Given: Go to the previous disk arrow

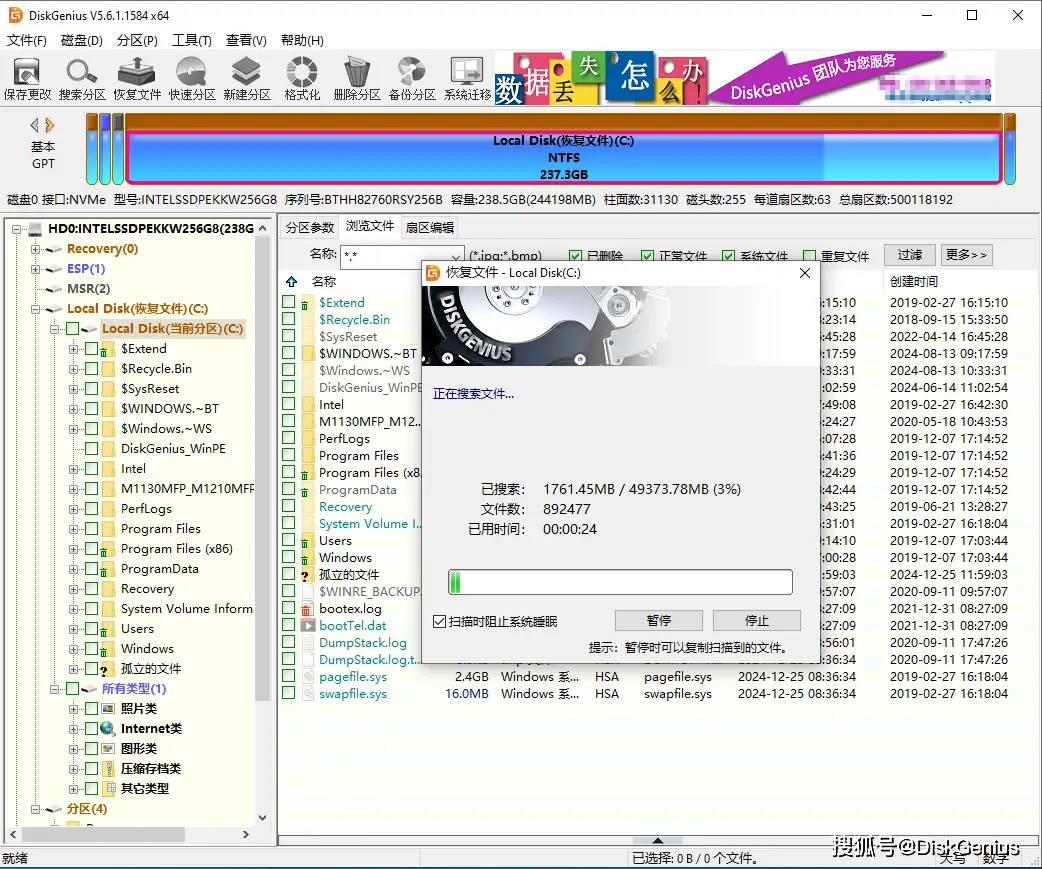Looking at the screenshot, I should click(35, 125).
